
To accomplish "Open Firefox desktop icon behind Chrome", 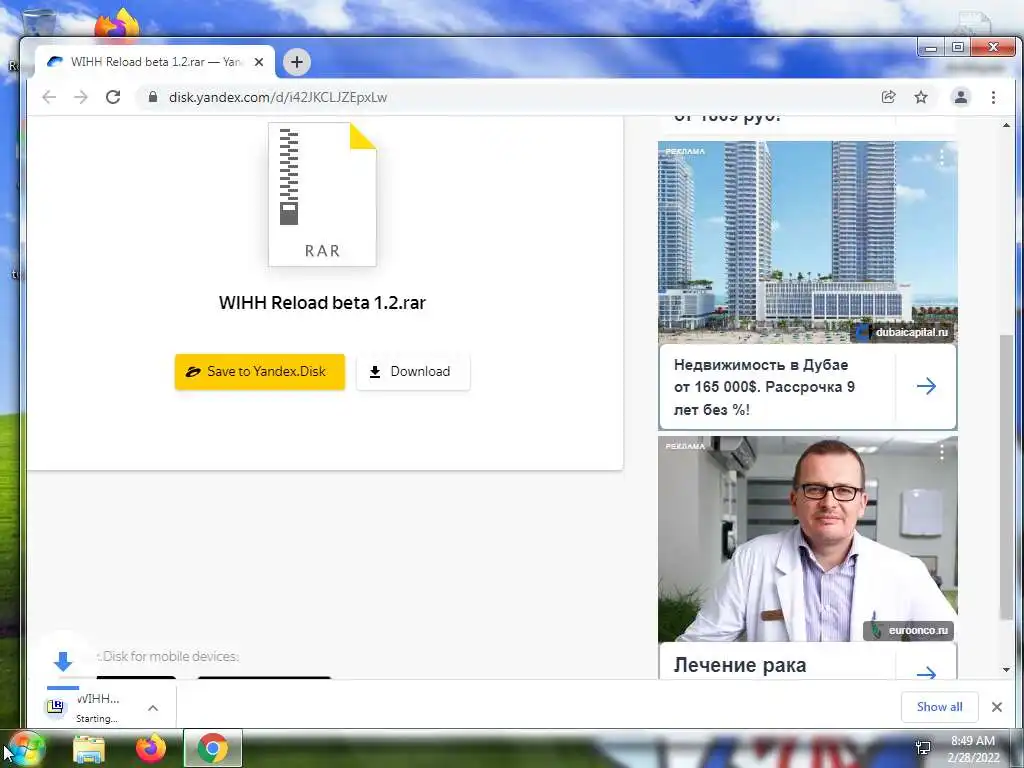I will (117, 25).
